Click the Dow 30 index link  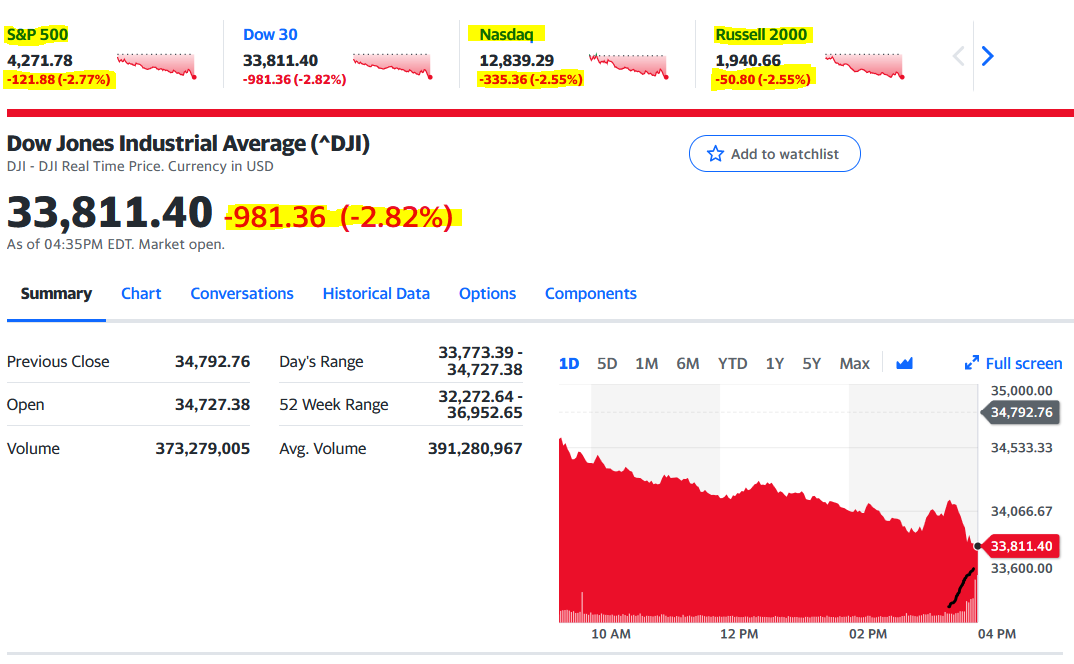click(x=270, y=35)
